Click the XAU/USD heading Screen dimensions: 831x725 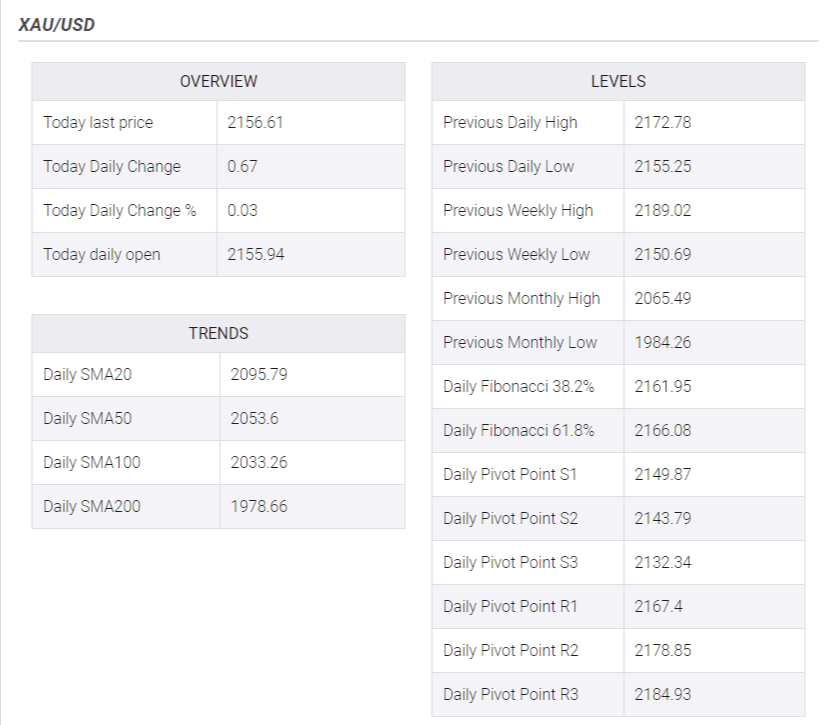coord(57,25)
